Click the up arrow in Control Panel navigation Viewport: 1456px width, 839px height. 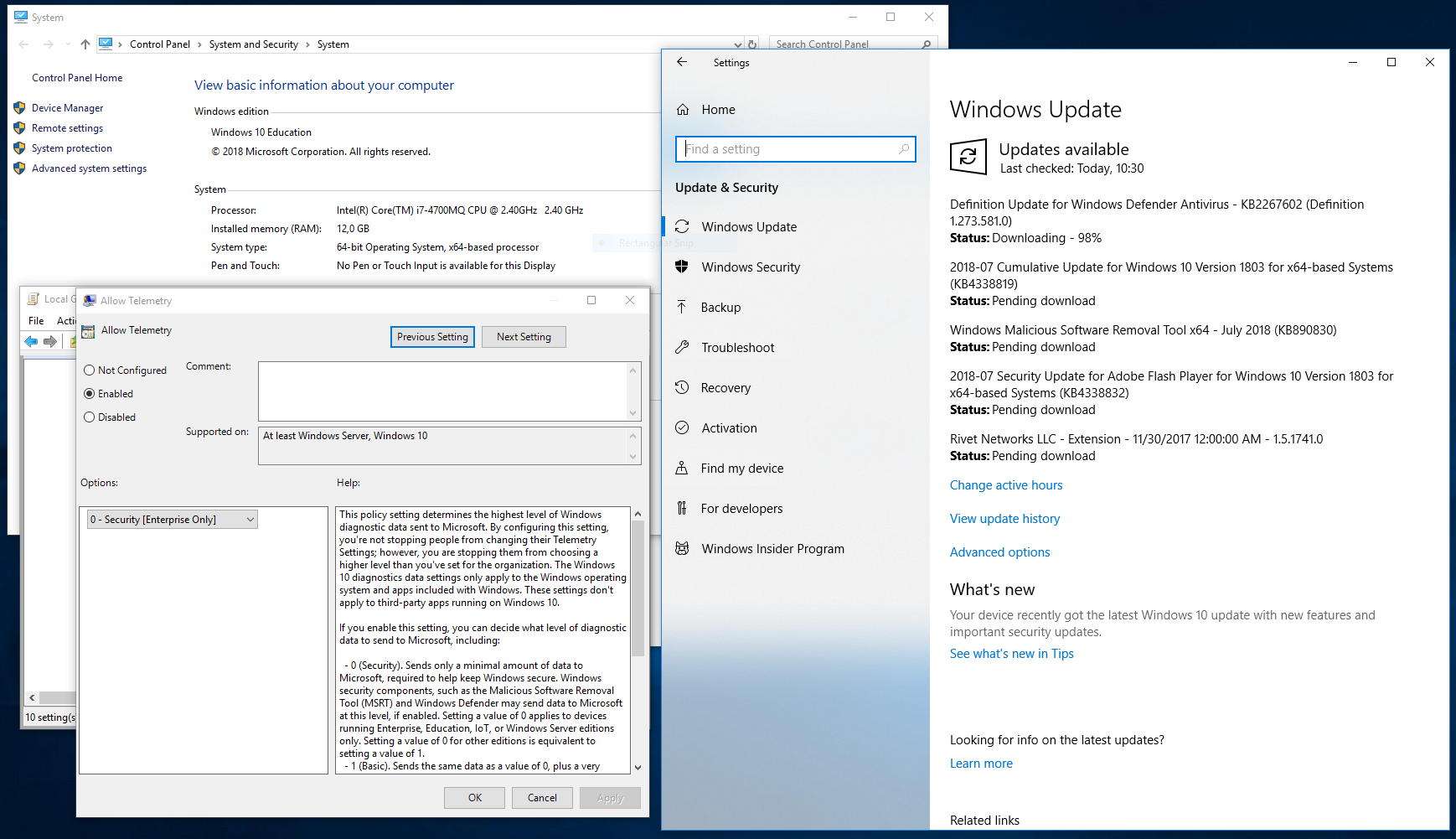(85, 44)
